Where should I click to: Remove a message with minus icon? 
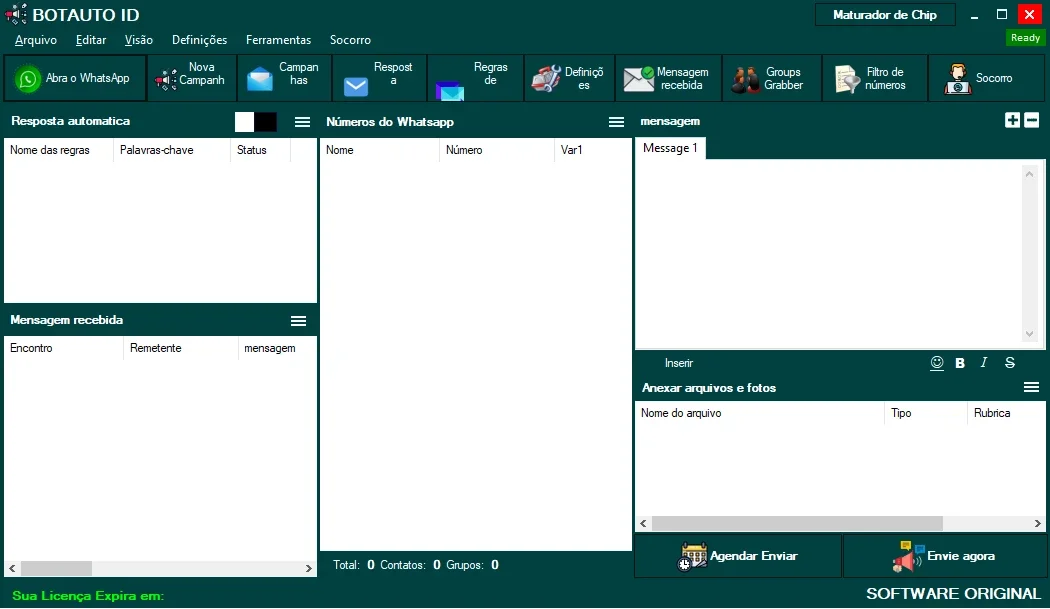point(1032,120)
